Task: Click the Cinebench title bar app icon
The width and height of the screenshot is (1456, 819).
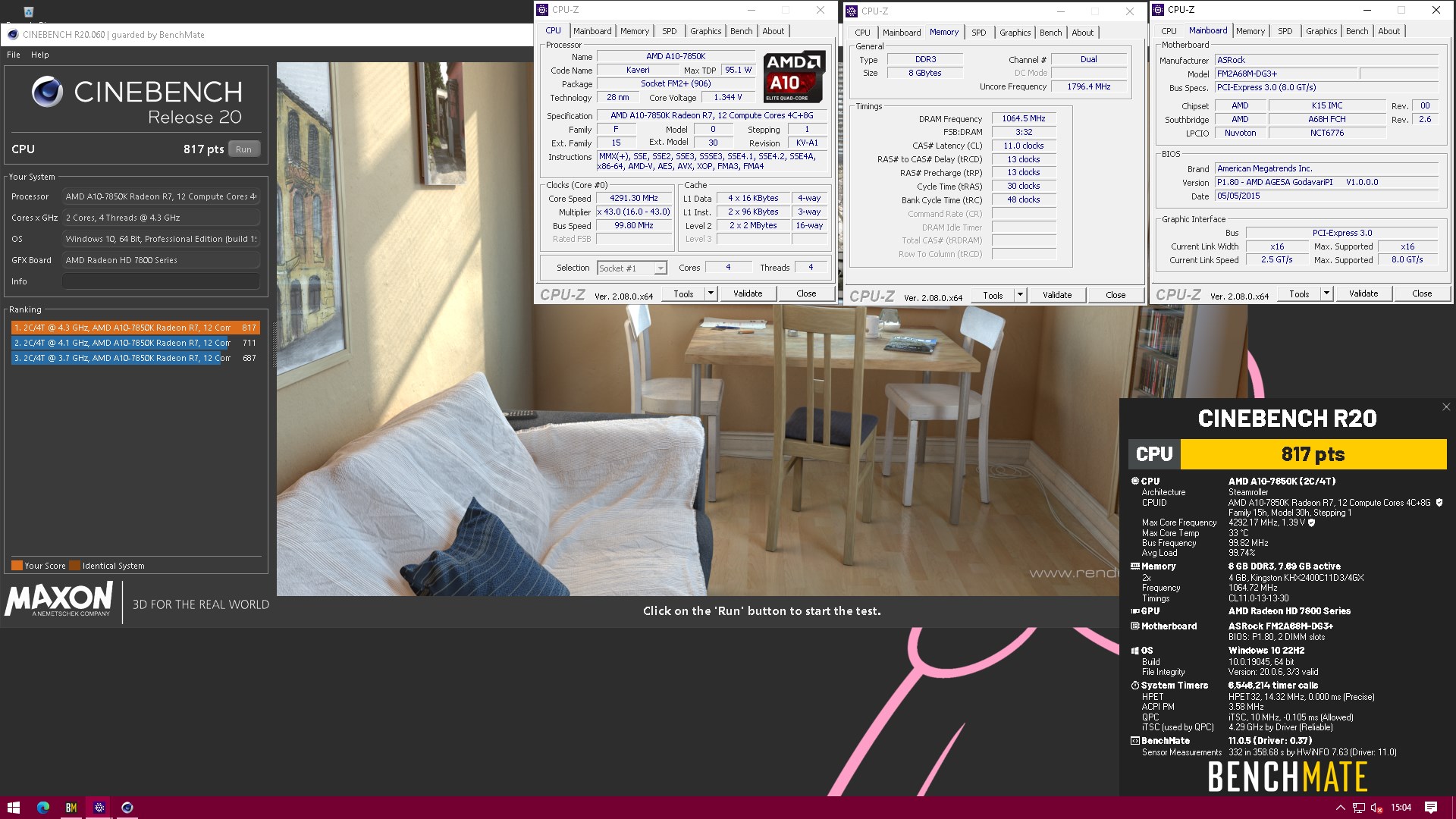Action: coord(12,34)
